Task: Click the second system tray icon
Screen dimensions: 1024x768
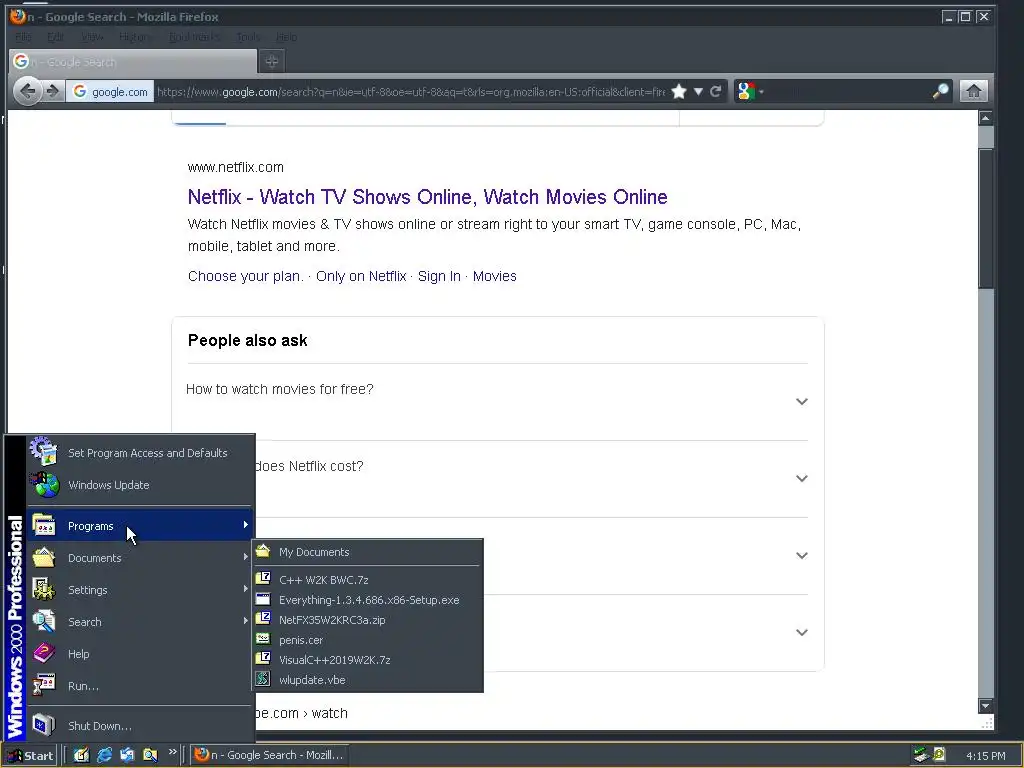Action: (x=939, y=755)
